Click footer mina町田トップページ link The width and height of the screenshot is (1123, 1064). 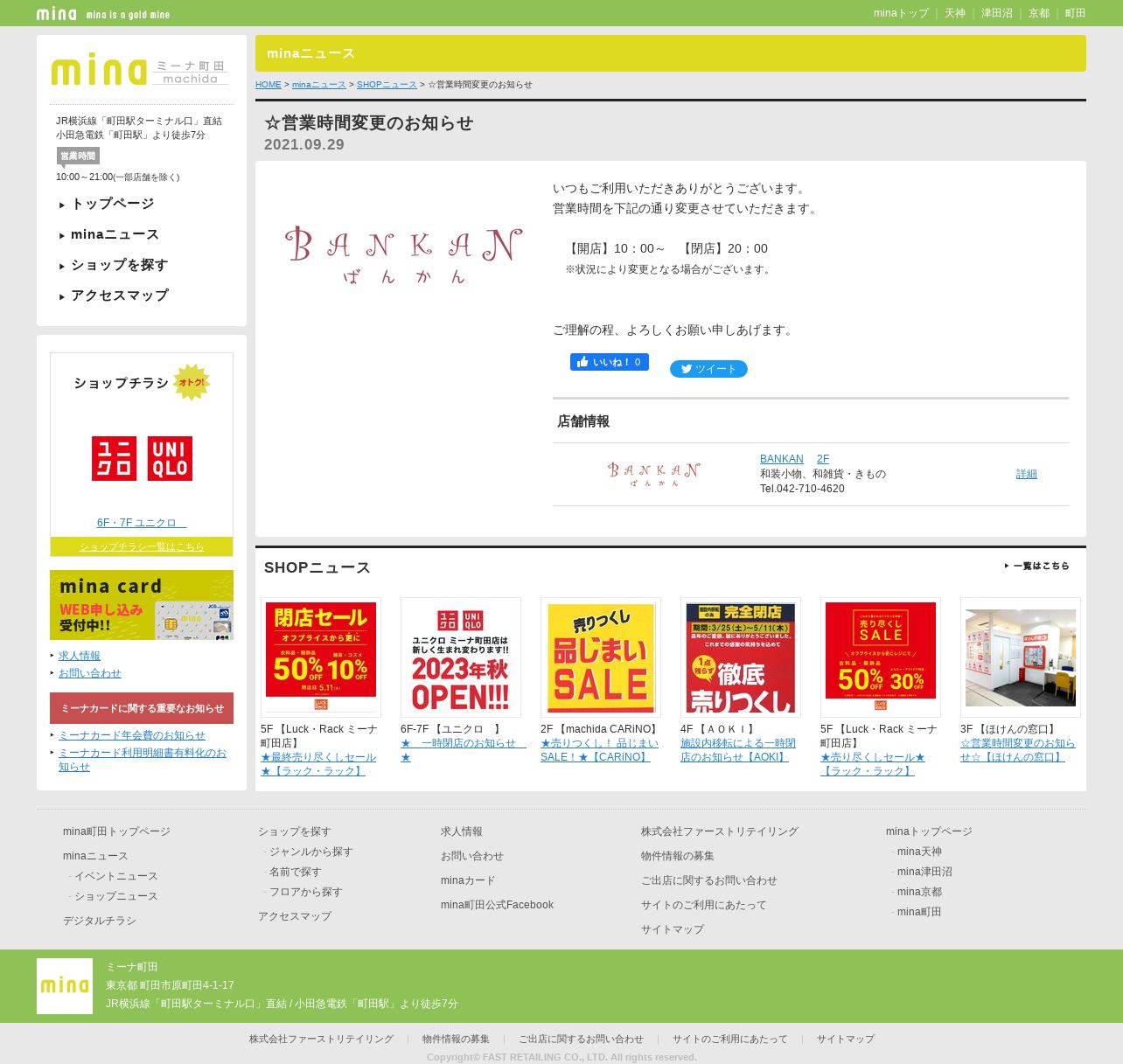click(116, 831)
